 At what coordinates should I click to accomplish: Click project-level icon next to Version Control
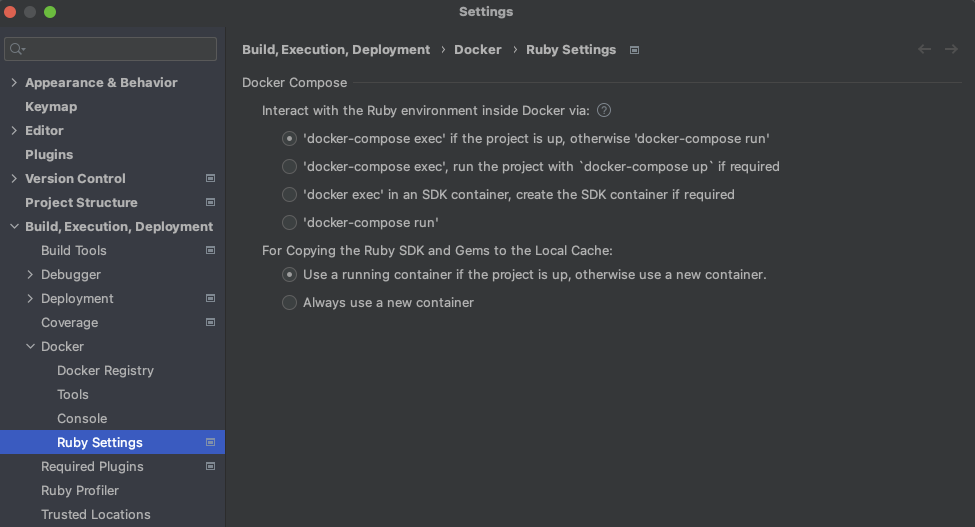(210, 179)
